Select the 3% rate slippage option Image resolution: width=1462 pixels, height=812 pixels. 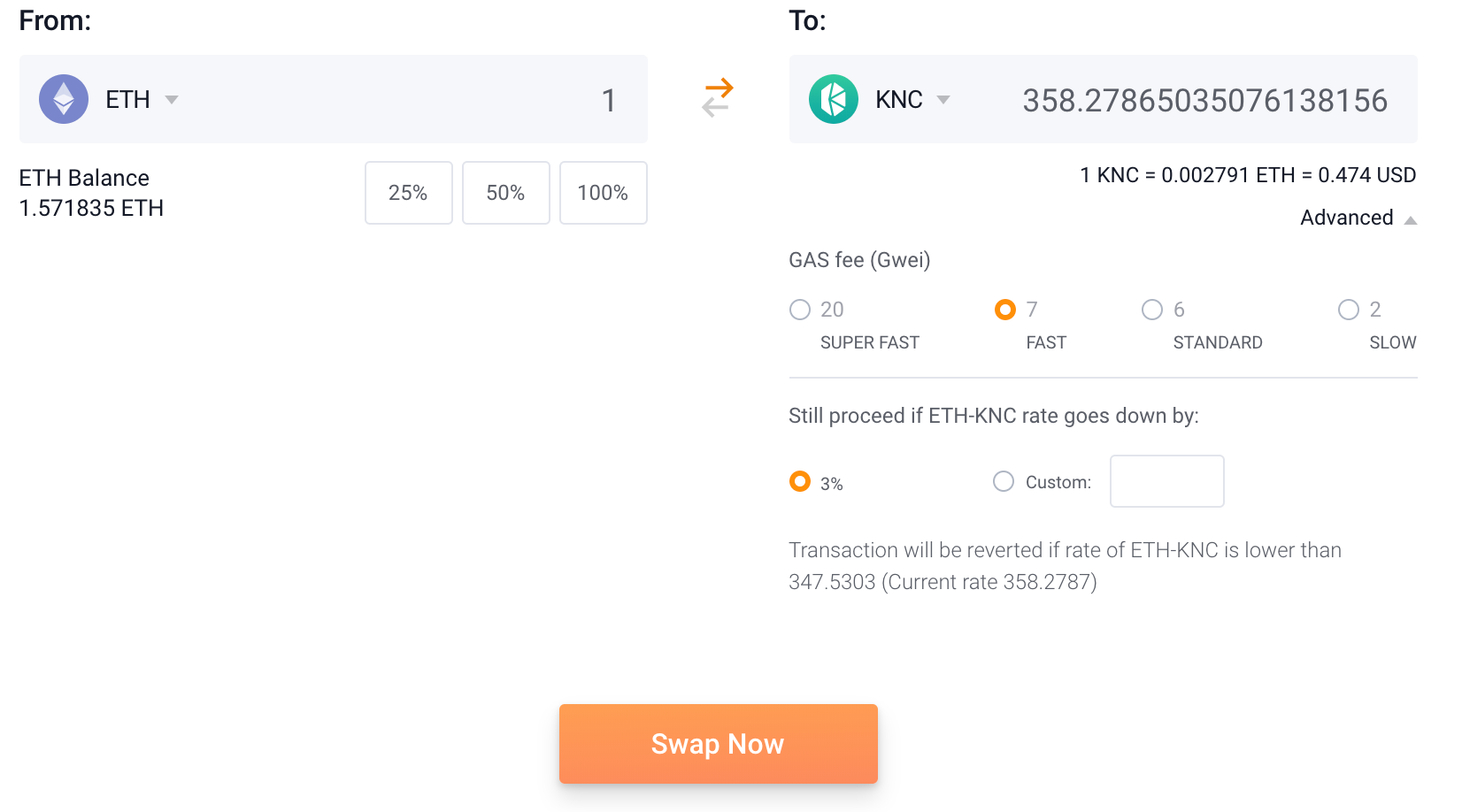coord(800,481)
